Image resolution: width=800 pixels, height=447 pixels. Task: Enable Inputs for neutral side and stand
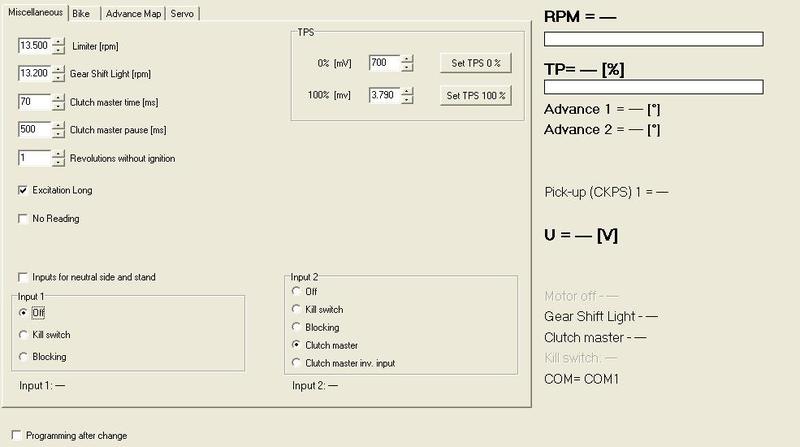point(23,277)
